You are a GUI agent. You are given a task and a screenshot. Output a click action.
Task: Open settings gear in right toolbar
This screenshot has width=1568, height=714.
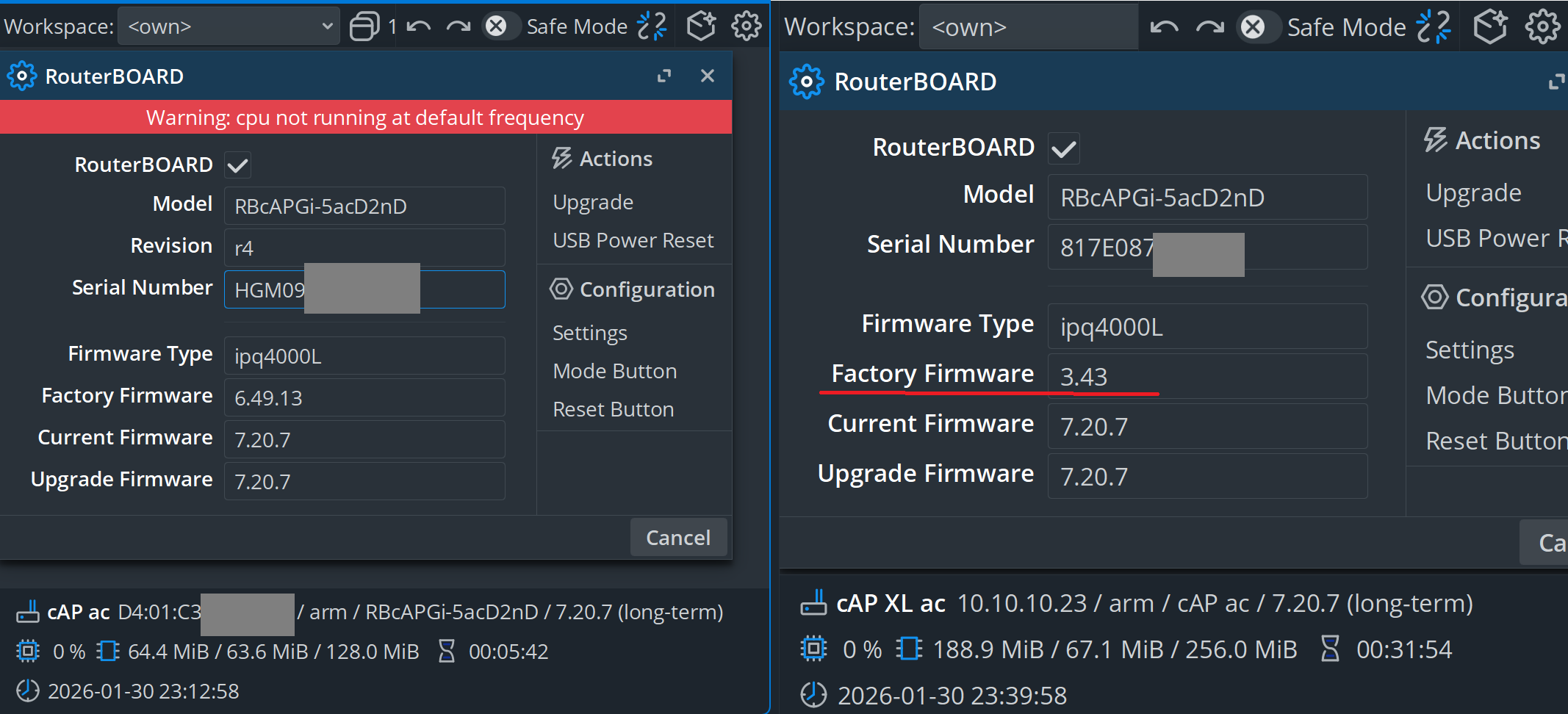point(1542,28)
